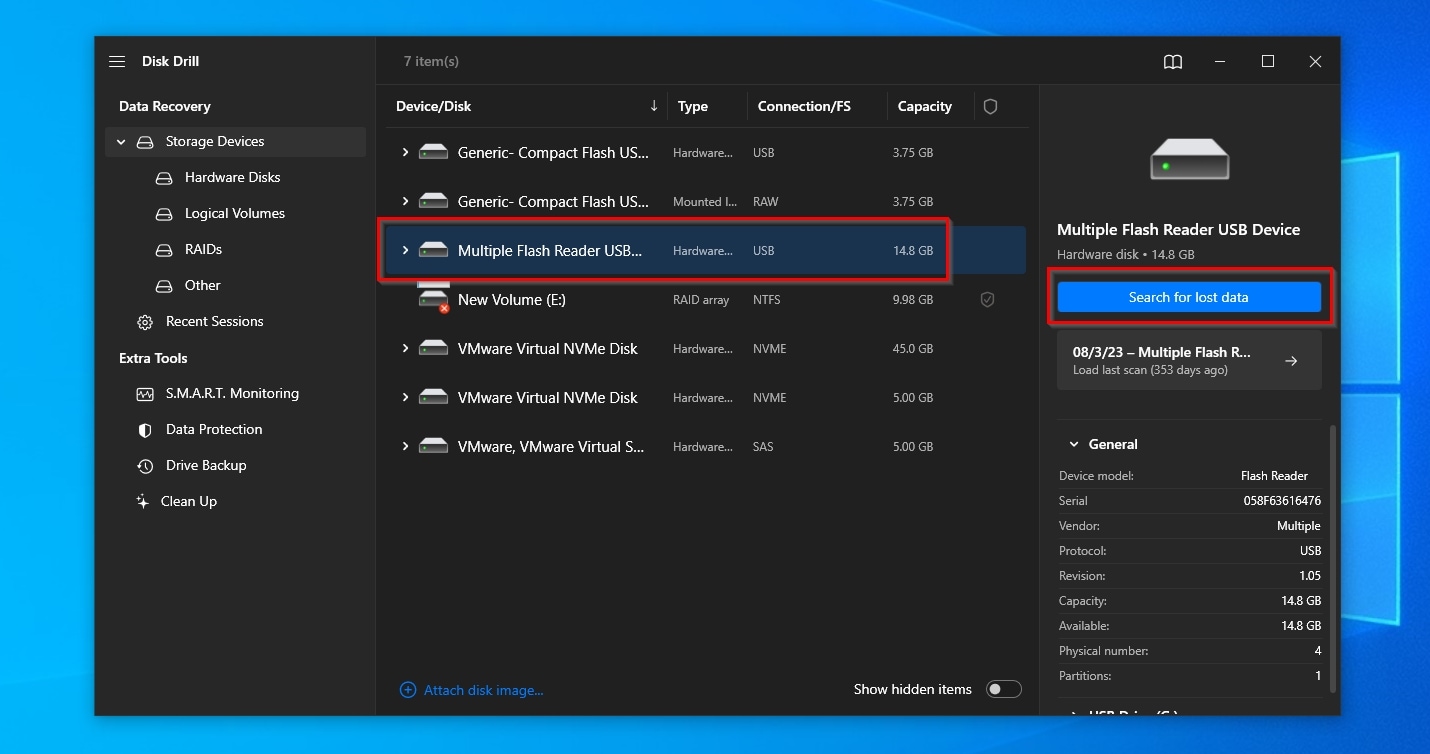1430x754 pixels.
Task: Open Recent Sessions
Action: [215, 322]
